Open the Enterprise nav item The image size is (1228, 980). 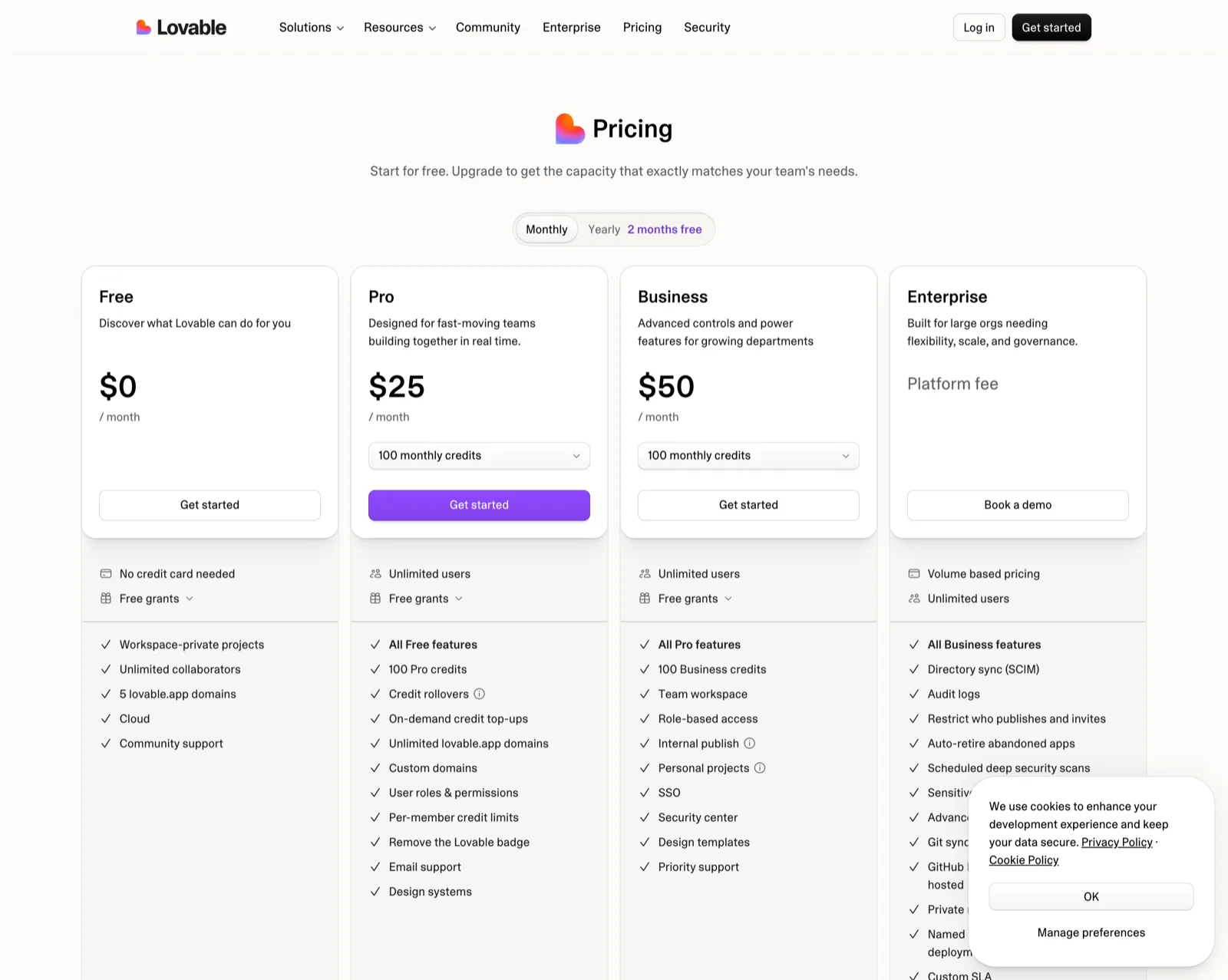[572, 28]
